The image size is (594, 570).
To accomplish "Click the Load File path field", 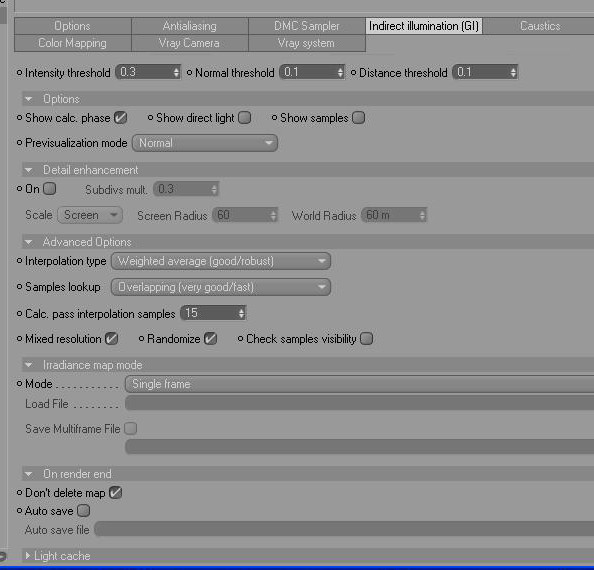I will tap(360, 403).
